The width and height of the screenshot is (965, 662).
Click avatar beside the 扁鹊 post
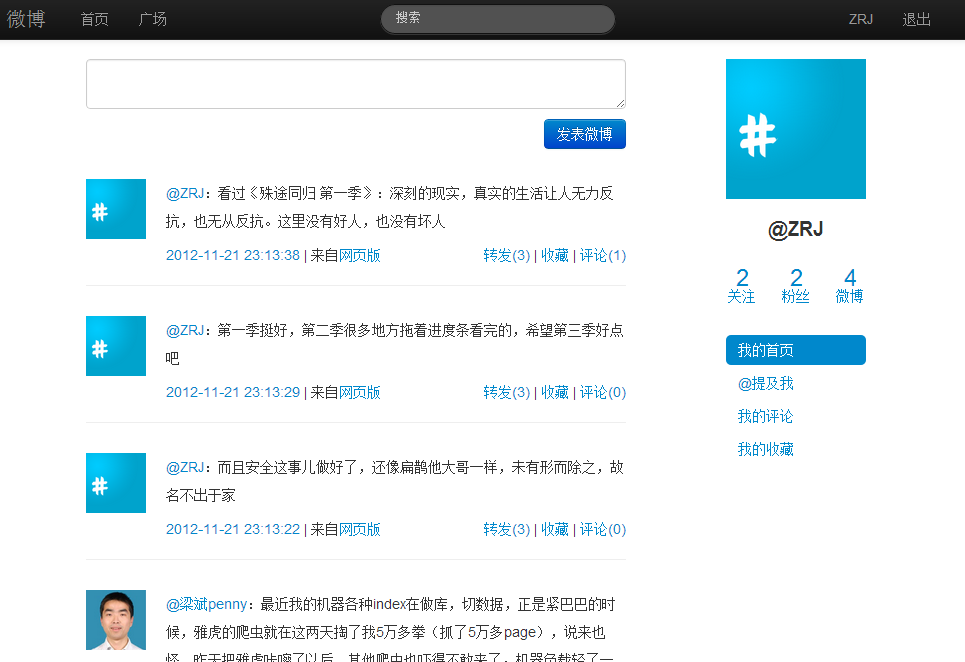[116, 483]
